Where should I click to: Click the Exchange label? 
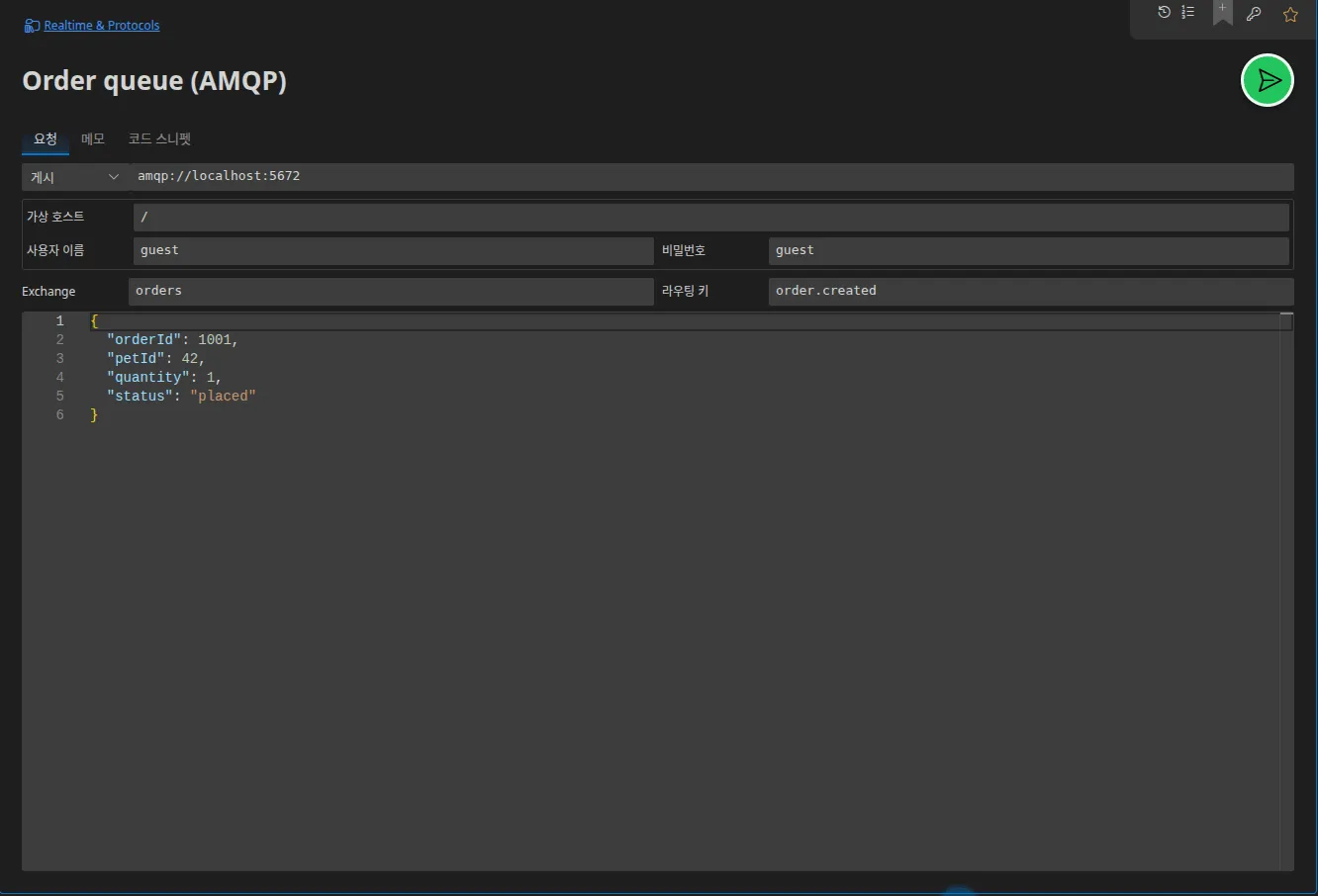pos(48,292)
